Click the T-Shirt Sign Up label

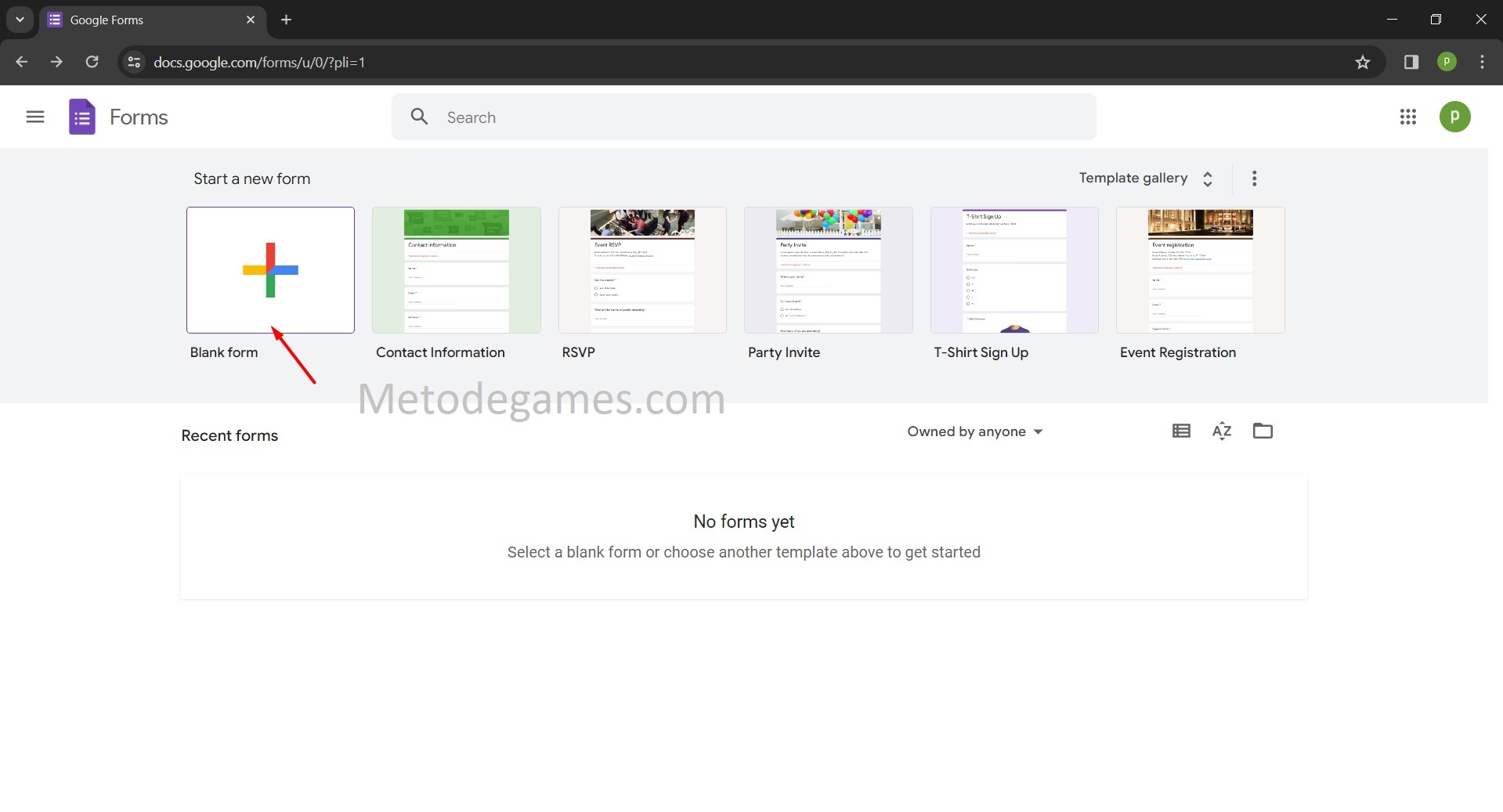click(981, 352)
